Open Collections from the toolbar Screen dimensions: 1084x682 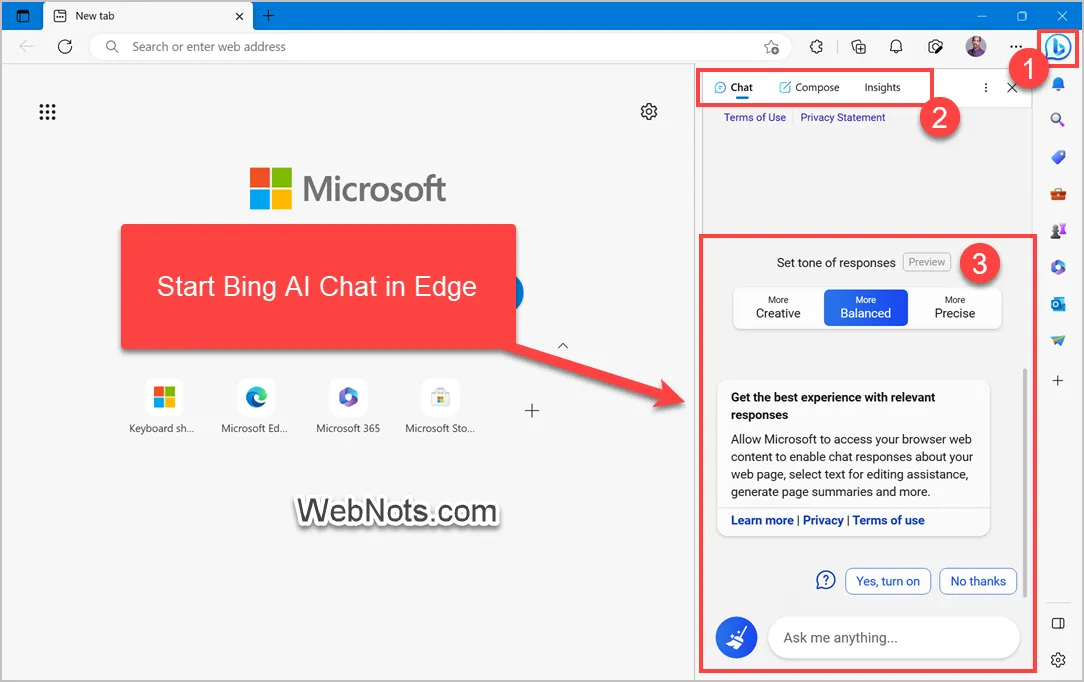click(x=858, y=46)
